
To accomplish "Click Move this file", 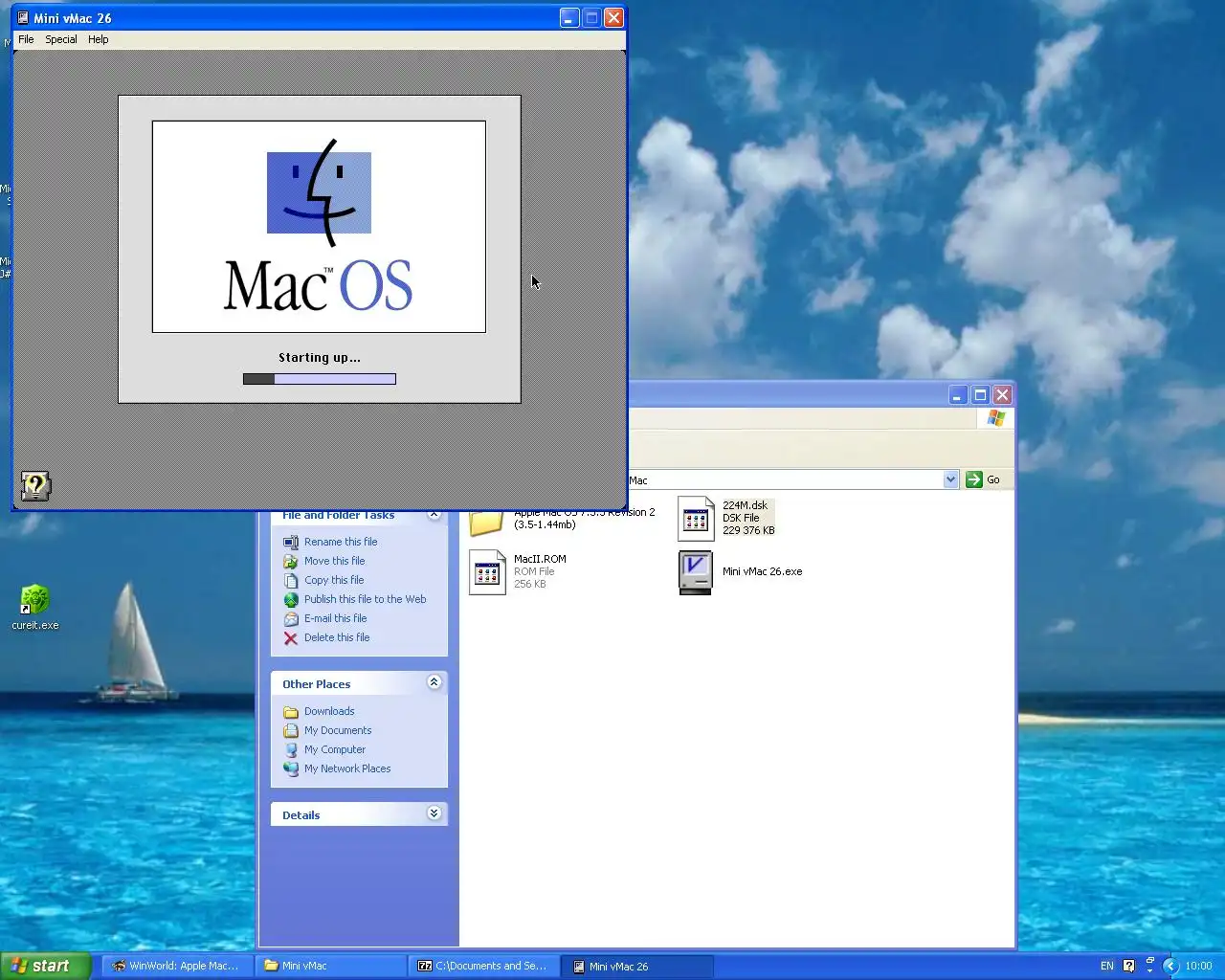I will pos(334,561).
